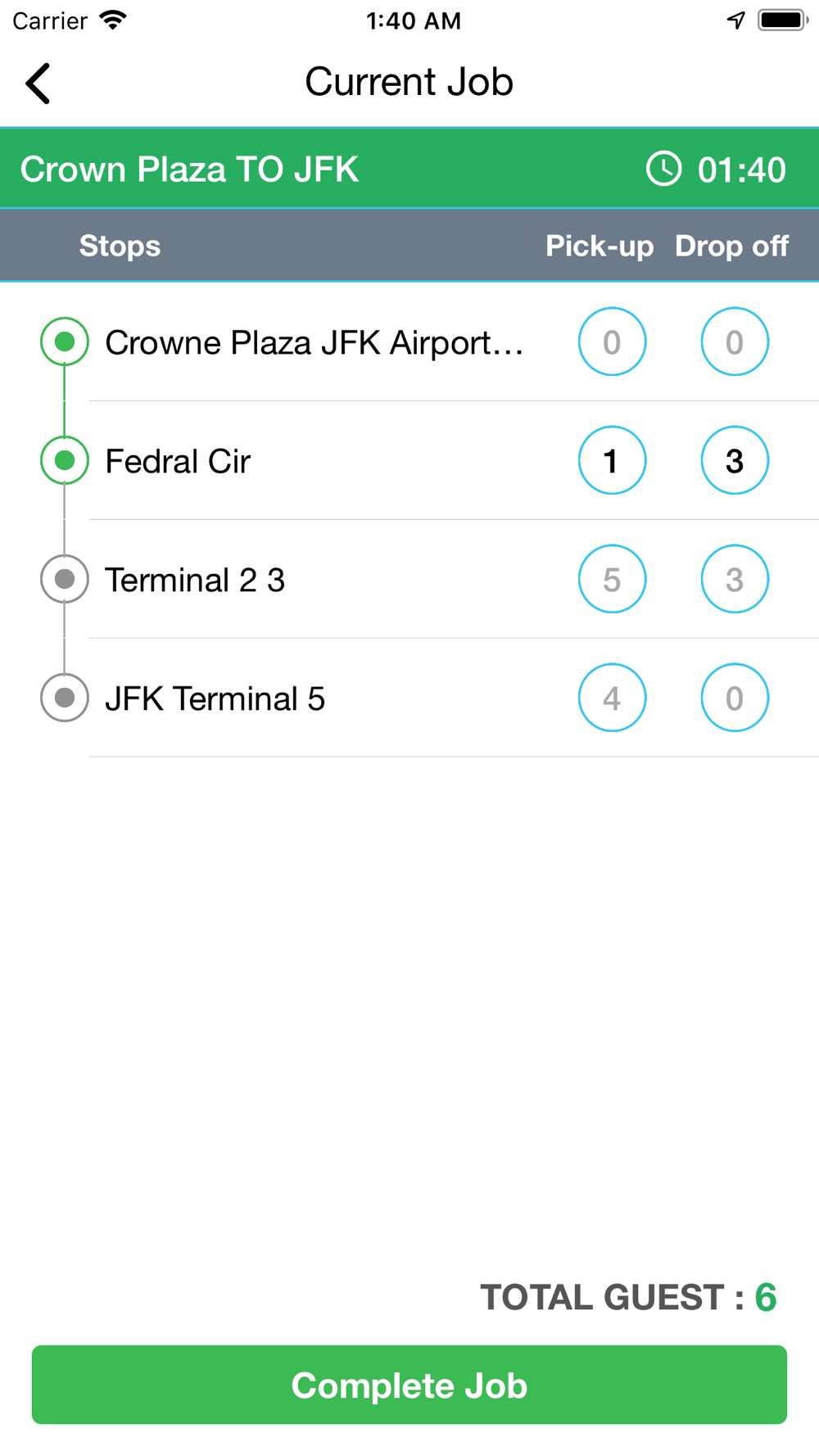Viewport: 819px width, 1456px height.
Task: Tap the Pick-up column header
Action: tap(600, 246)
